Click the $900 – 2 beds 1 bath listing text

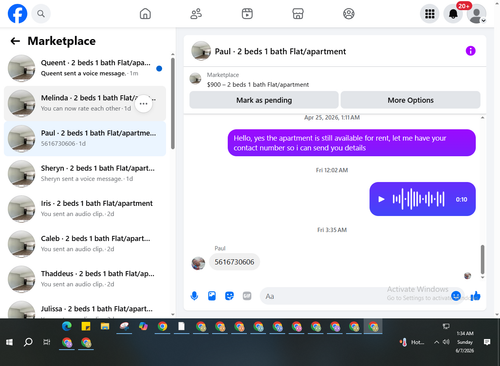point(258,85)
